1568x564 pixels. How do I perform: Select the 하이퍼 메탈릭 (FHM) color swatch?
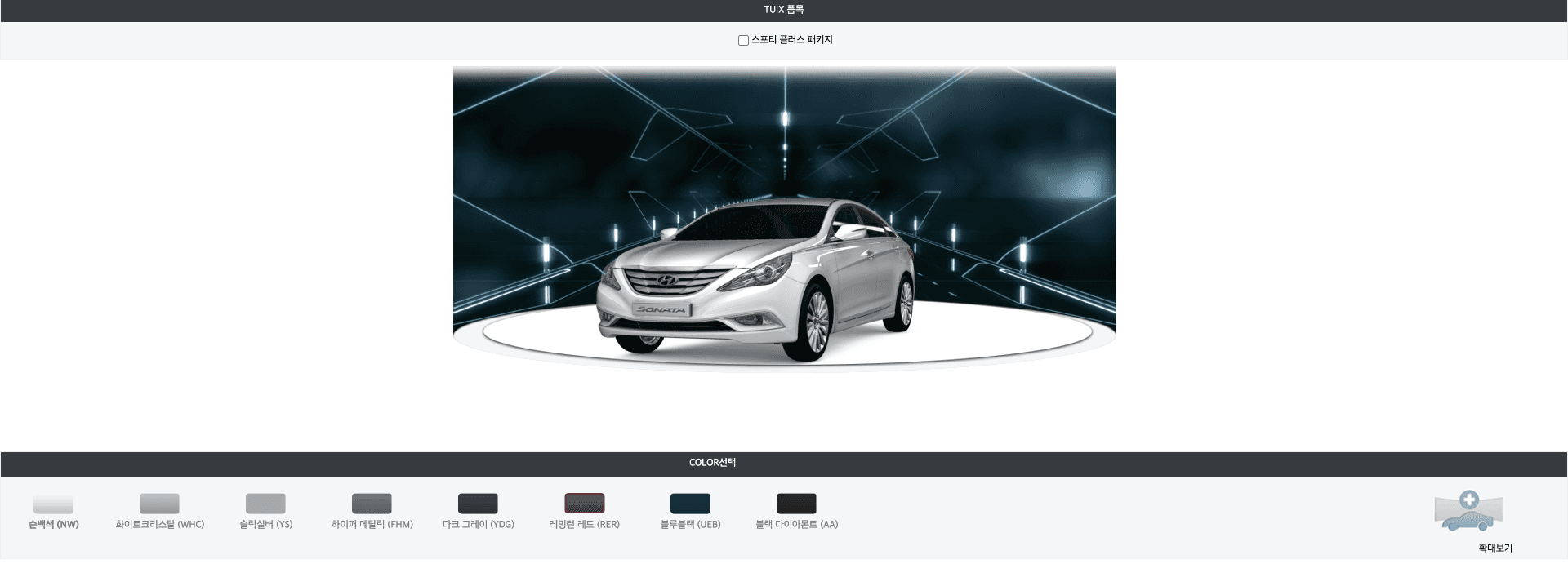[x=372, y=504]
